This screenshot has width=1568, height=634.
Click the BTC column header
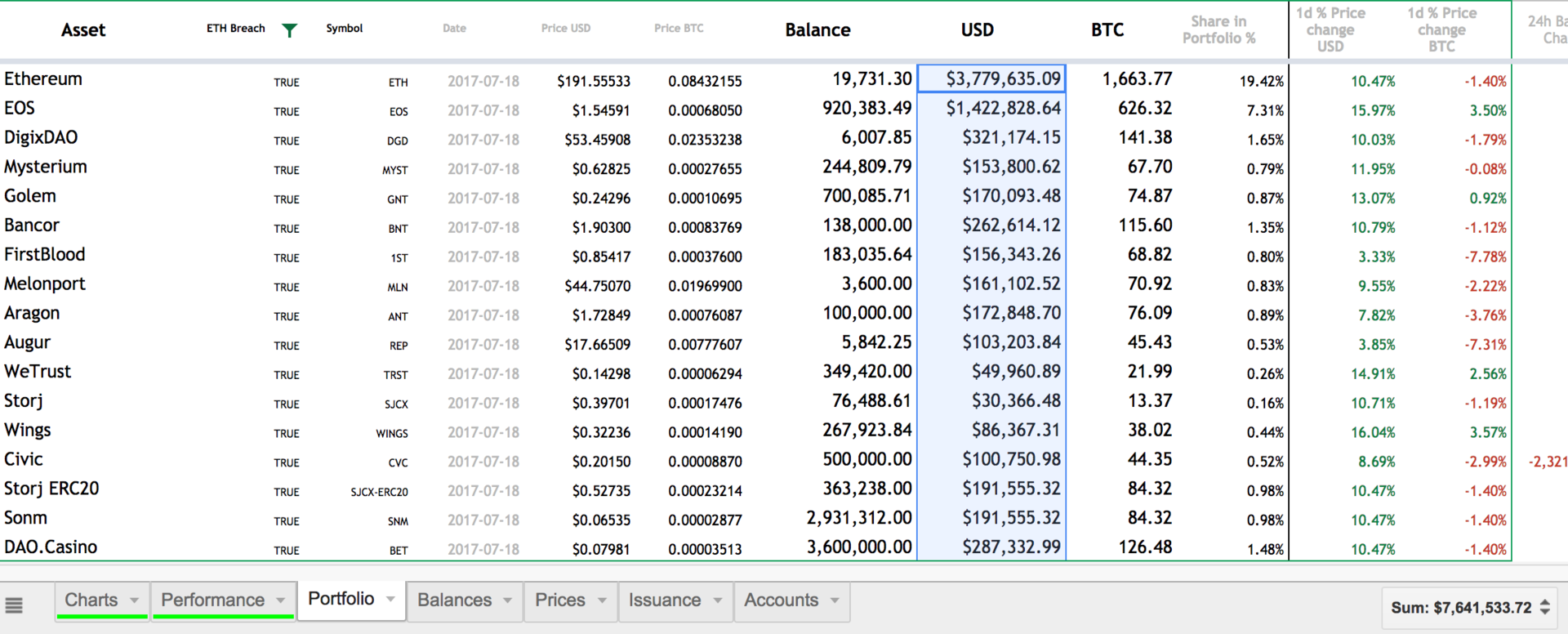[x=1107, y=30]
